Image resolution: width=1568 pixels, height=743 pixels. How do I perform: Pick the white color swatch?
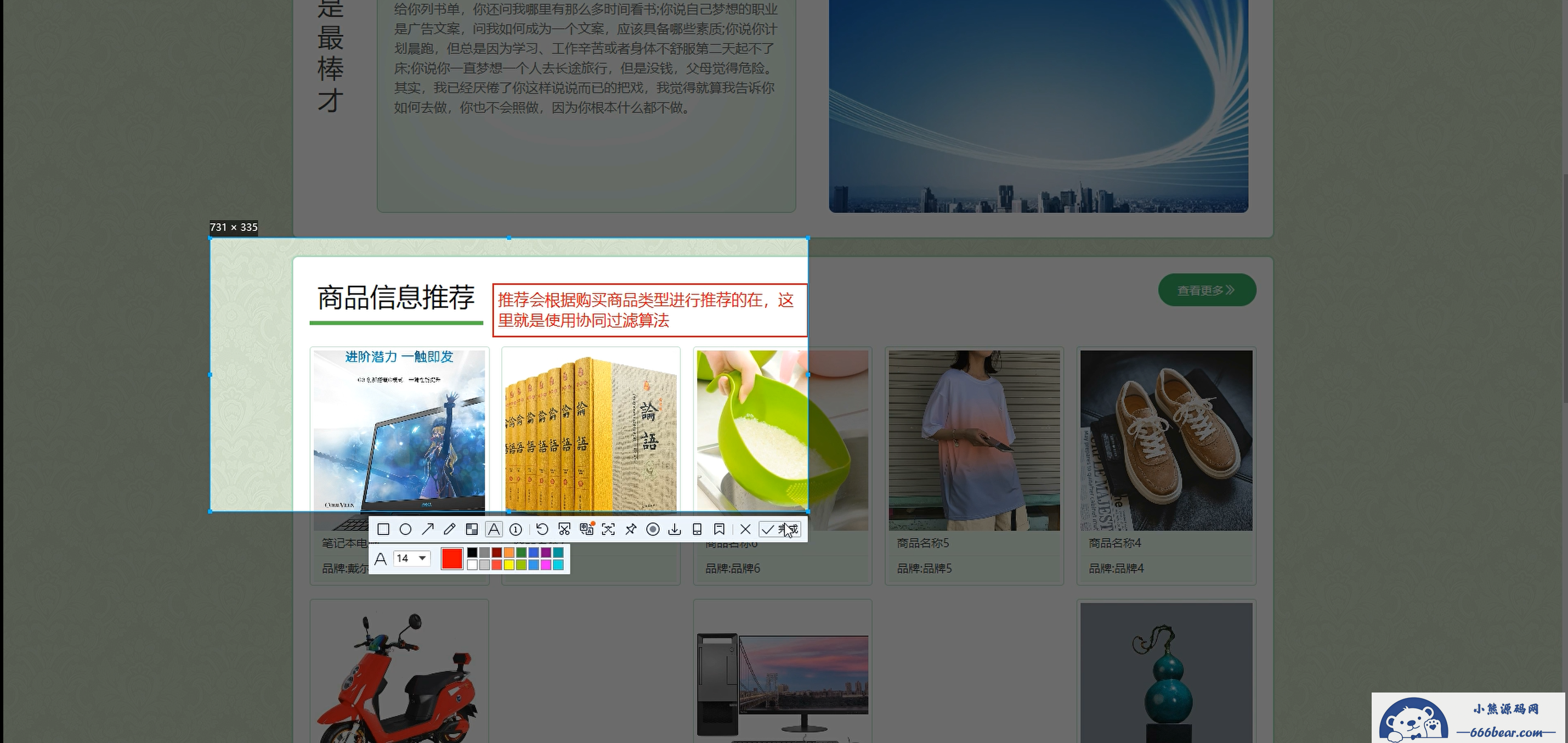[x=472, y=565]
